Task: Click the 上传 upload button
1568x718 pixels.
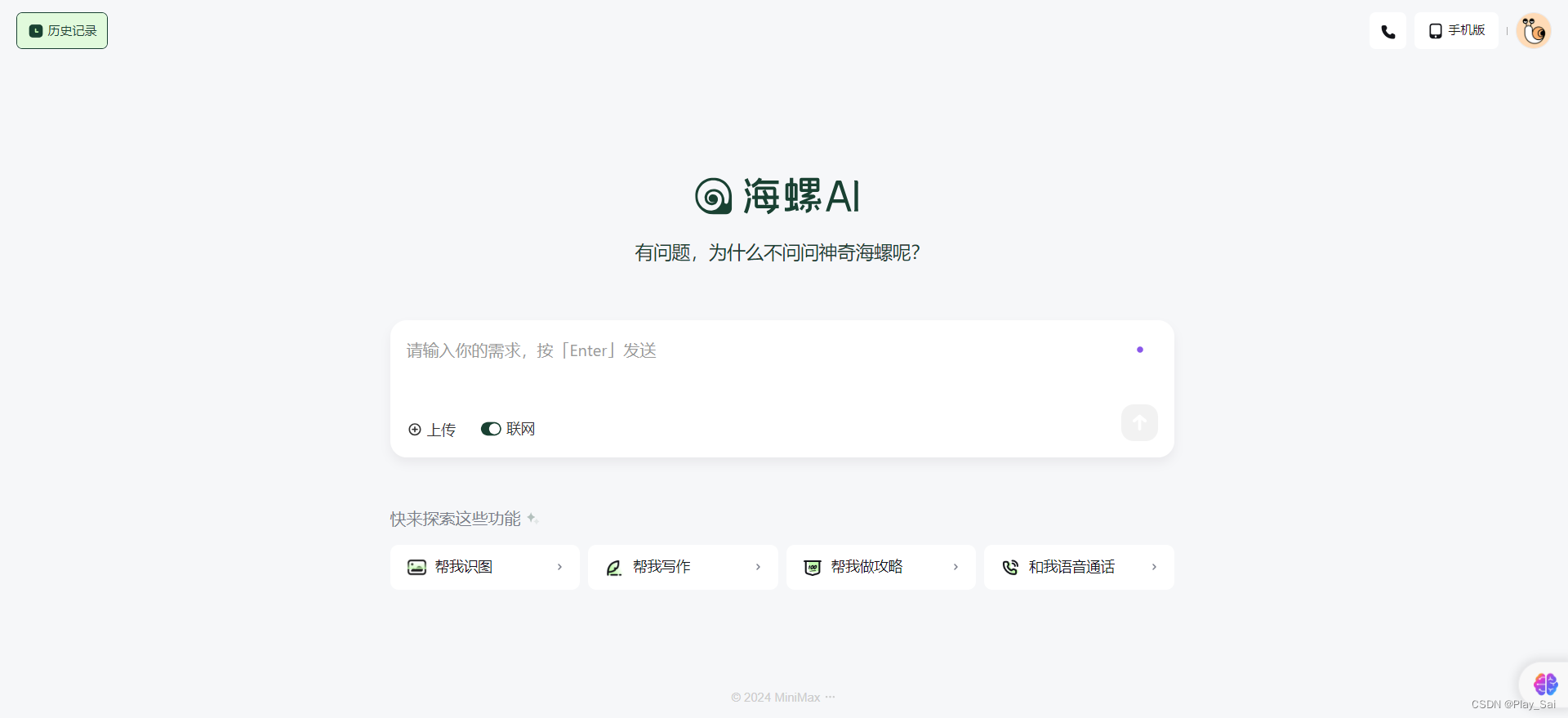Action: 432,430
